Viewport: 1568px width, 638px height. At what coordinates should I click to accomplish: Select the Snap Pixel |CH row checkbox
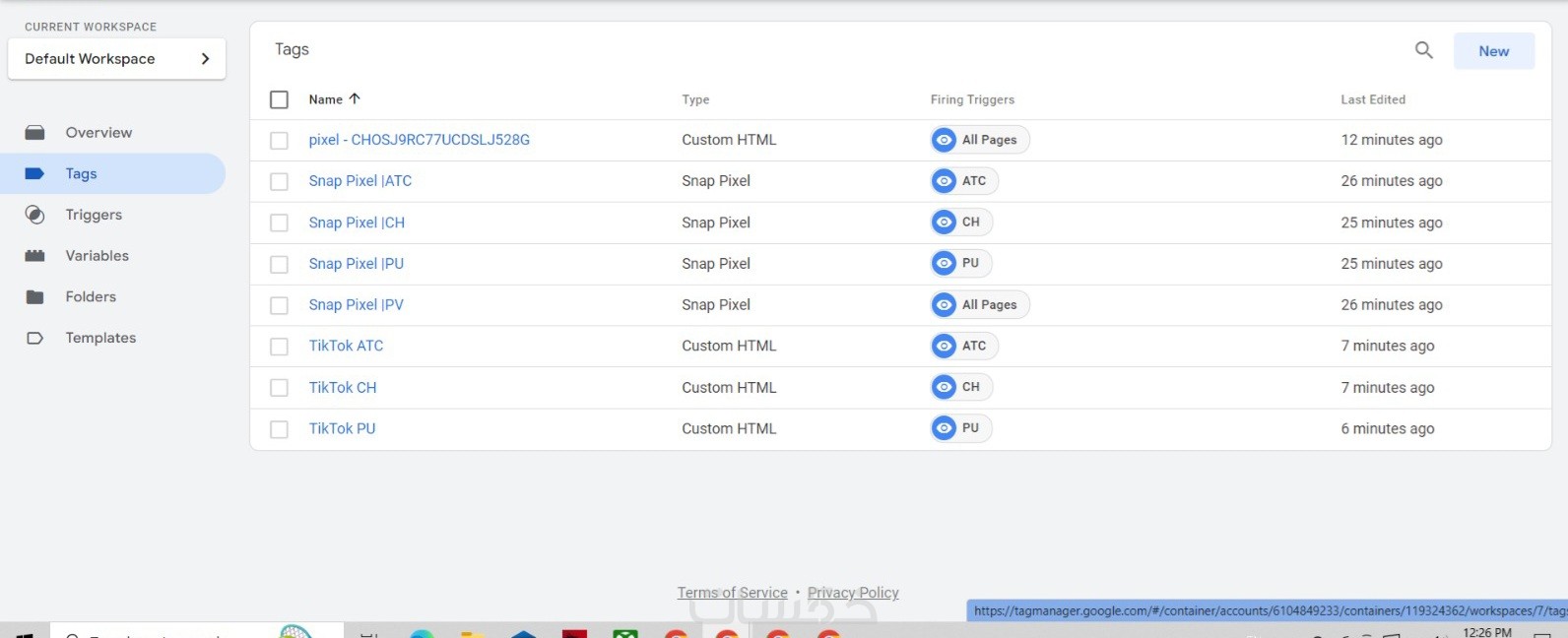279,223
